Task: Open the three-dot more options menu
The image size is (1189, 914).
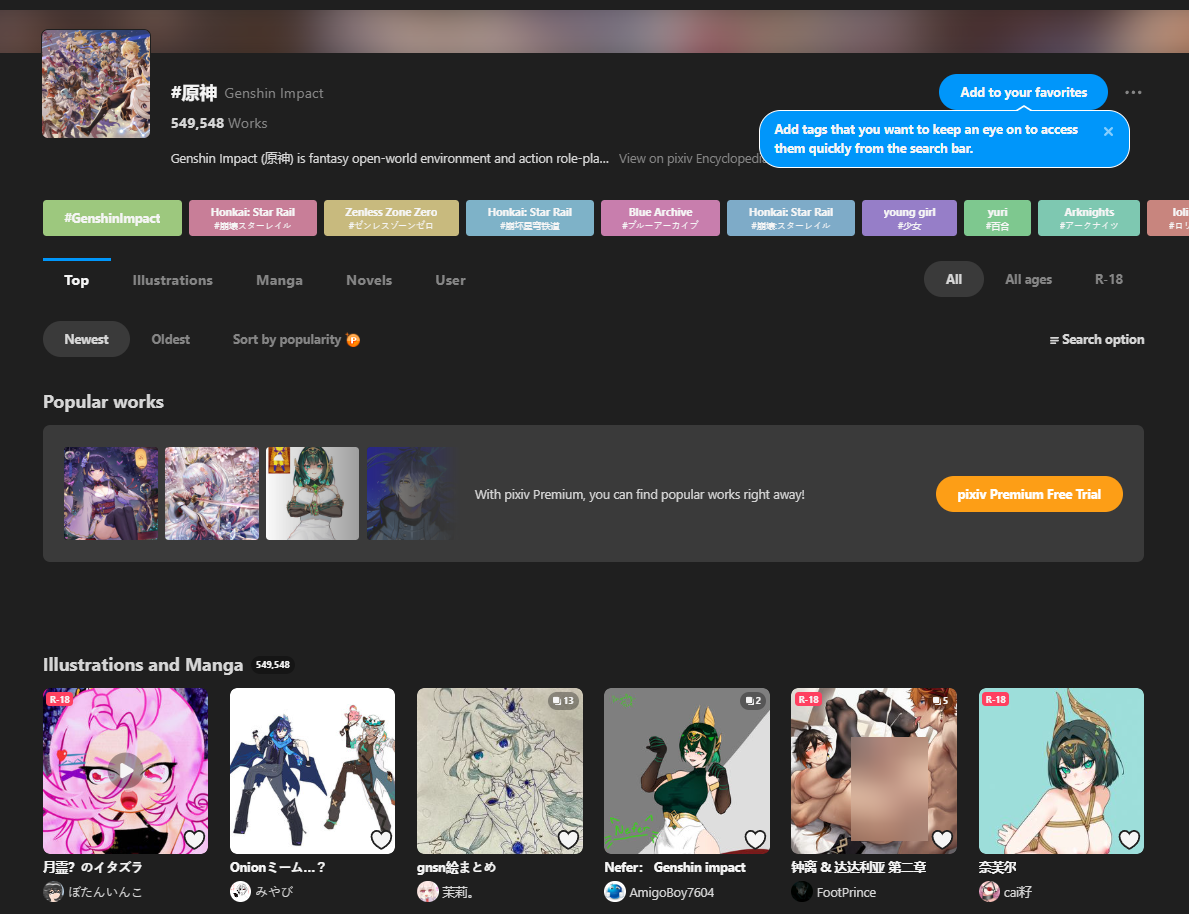Action: [x=1133, y=93]
